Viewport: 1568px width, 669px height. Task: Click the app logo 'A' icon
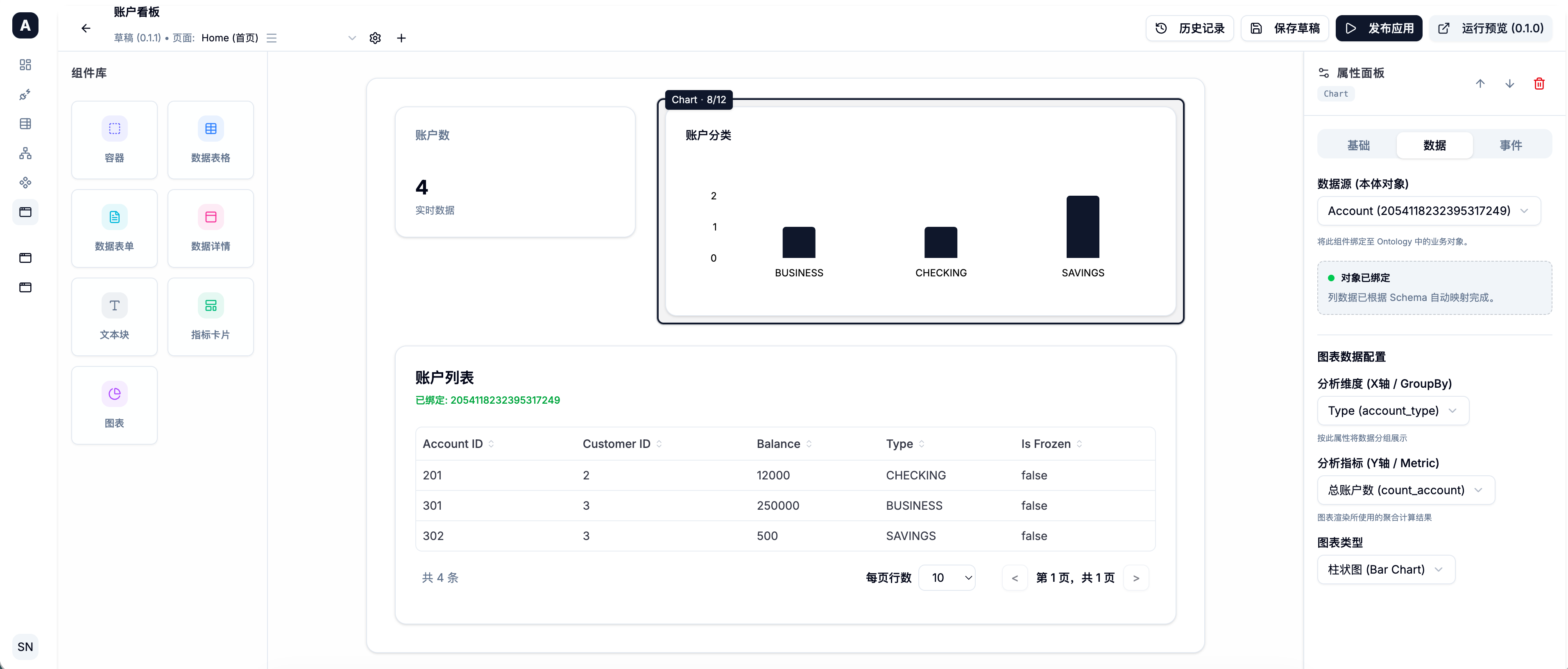point(25,25)
